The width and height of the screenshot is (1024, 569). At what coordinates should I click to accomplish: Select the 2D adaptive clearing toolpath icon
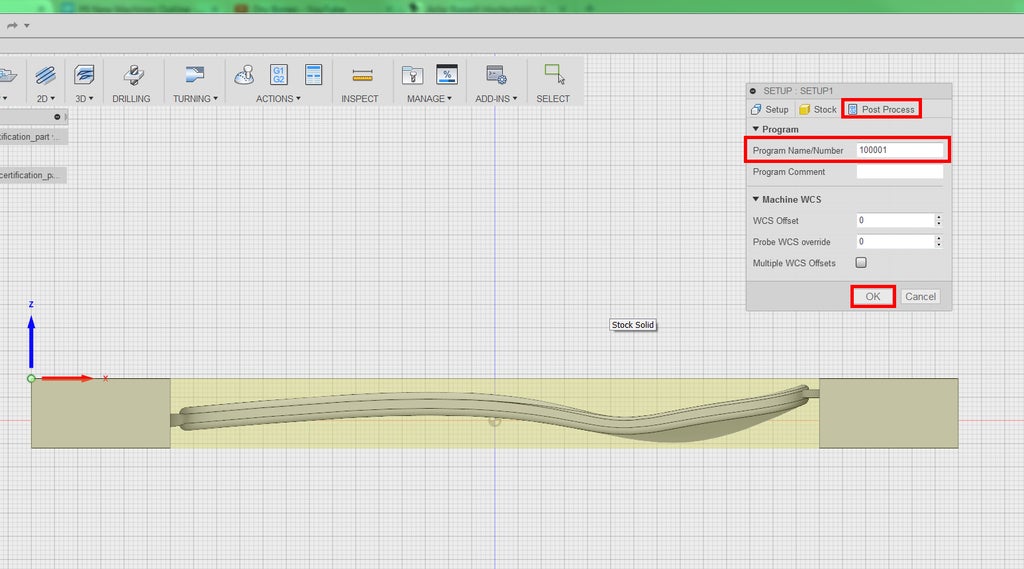point(45,75)
